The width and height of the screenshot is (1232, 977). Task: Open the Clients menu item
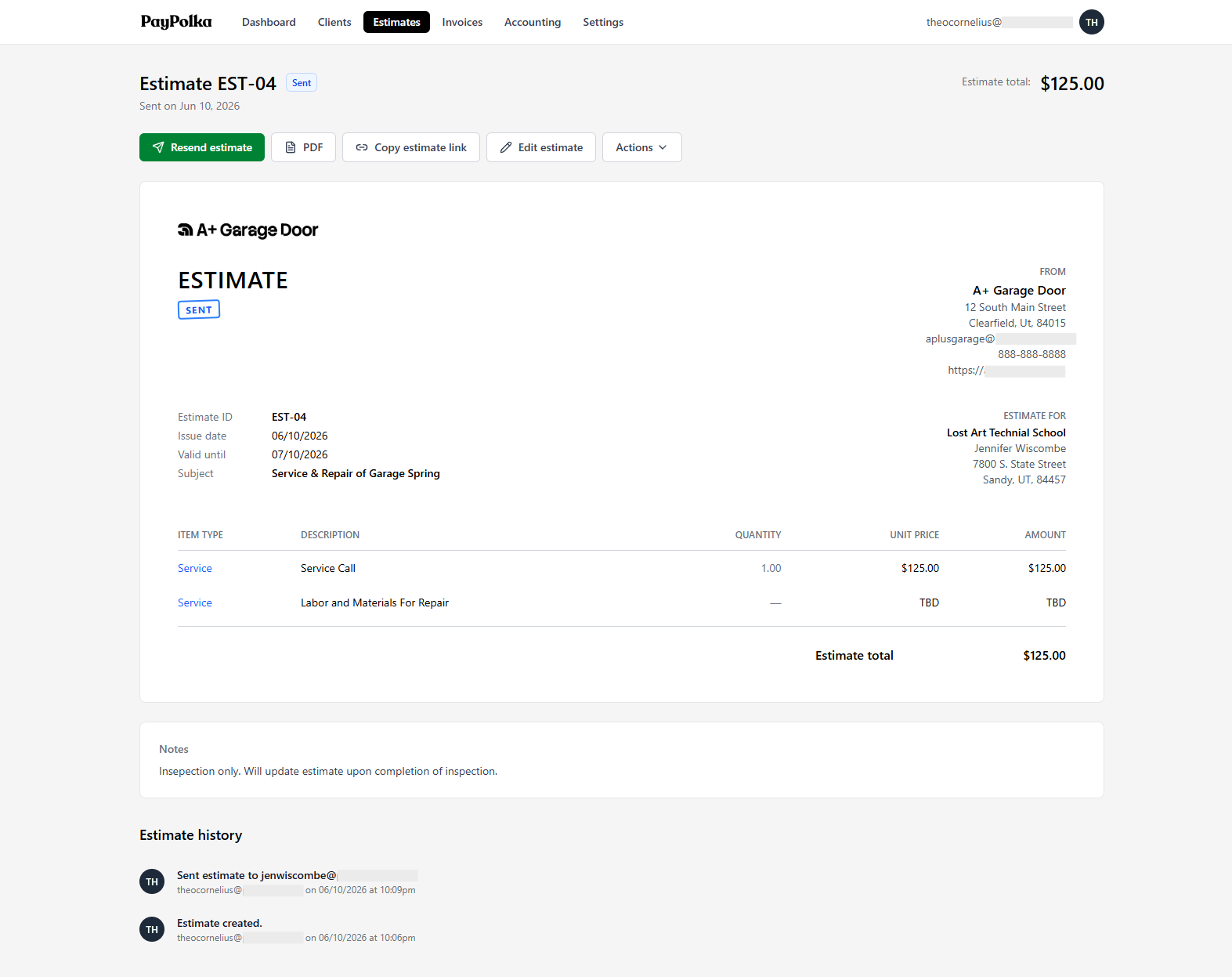334,22
